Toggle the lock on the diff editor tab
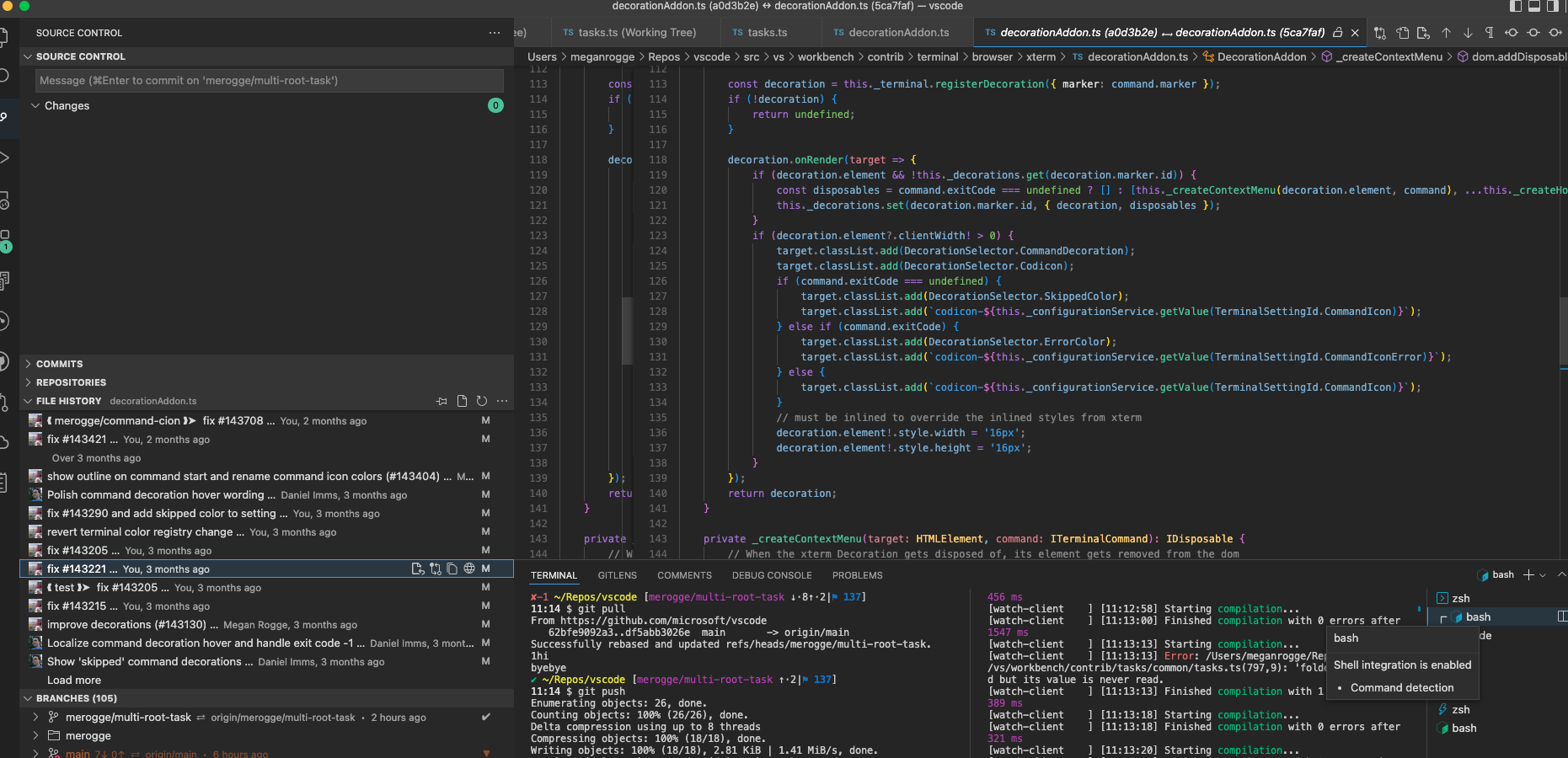Viewport: 1568px width, 758px height. point(1337,33)
